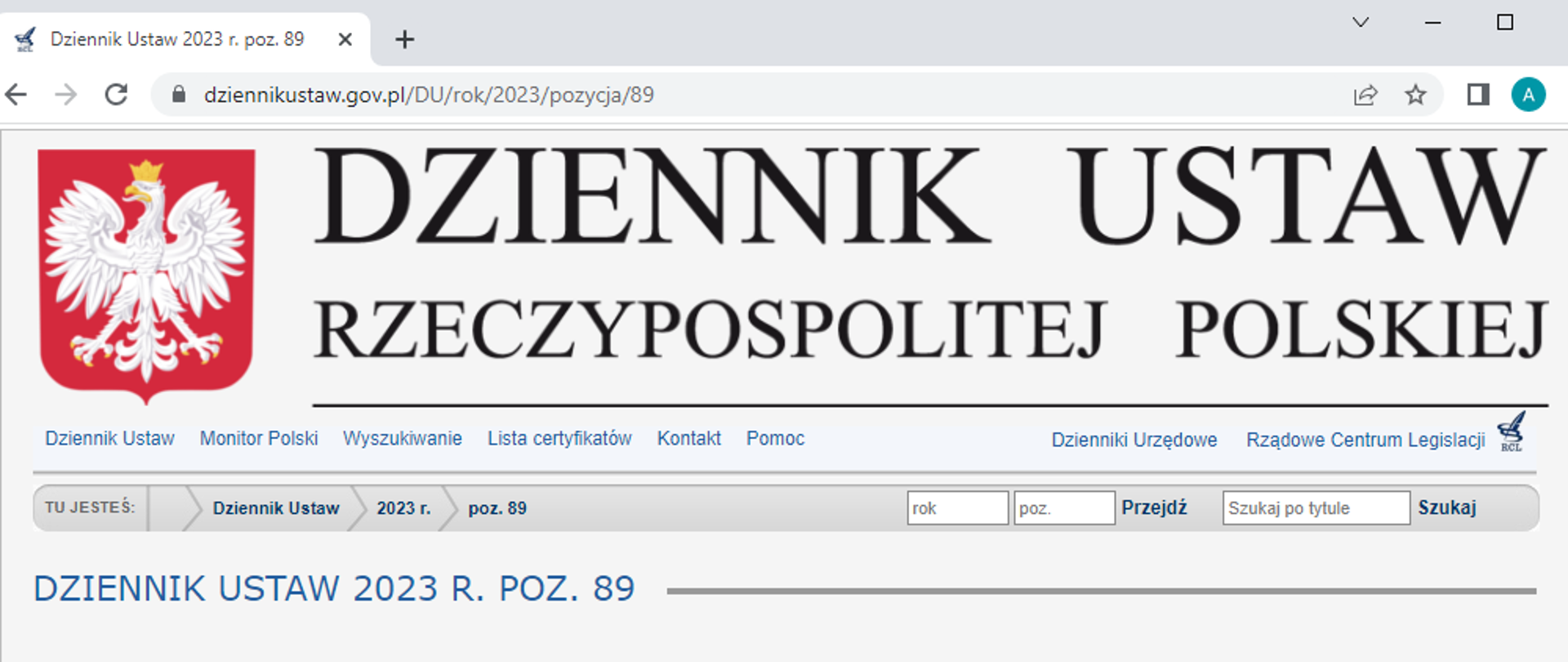Click poz. 89 breadcrumb

497,508
